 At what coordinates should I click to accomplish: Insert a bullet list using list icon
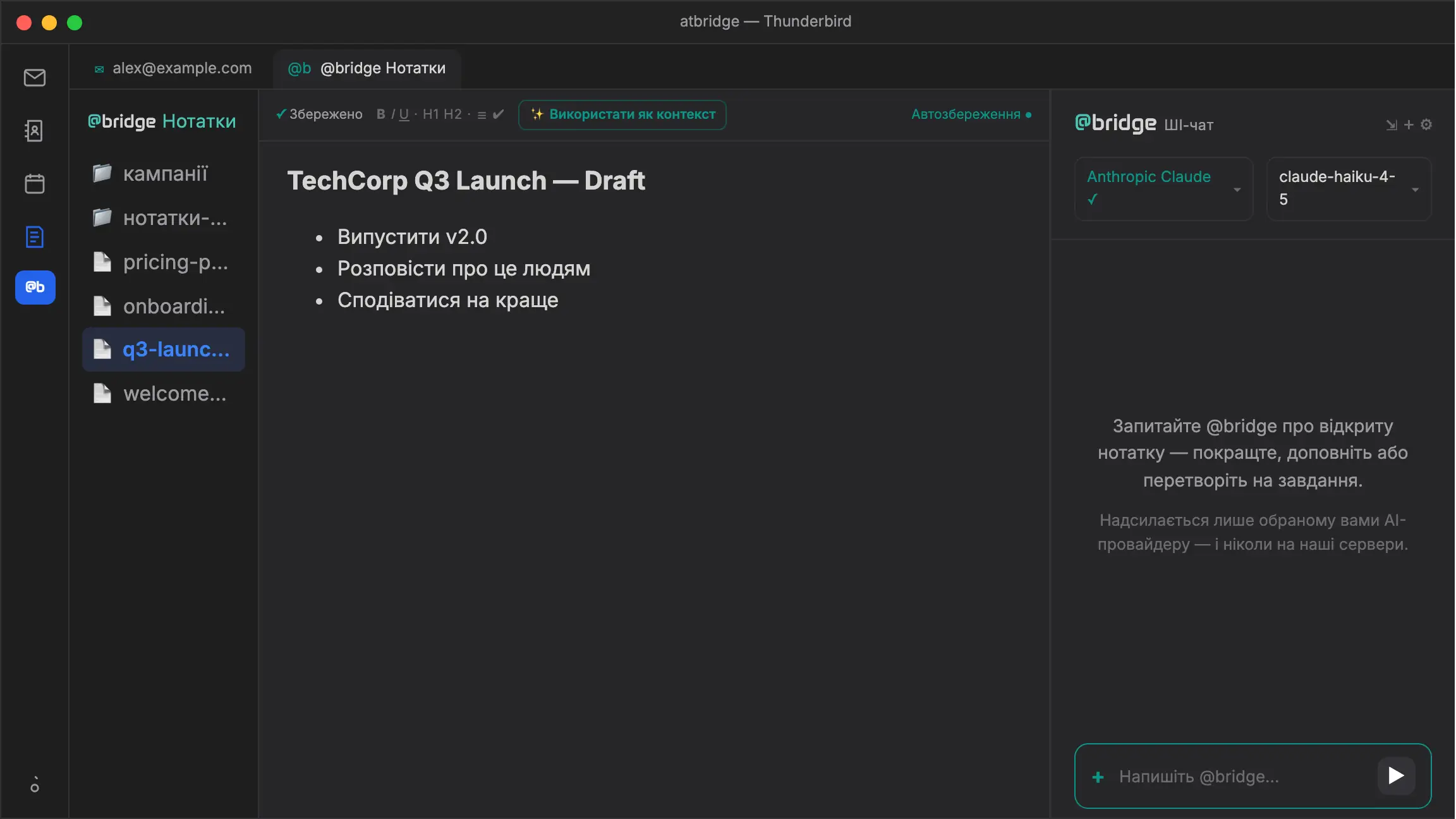[x=482, y=115]
